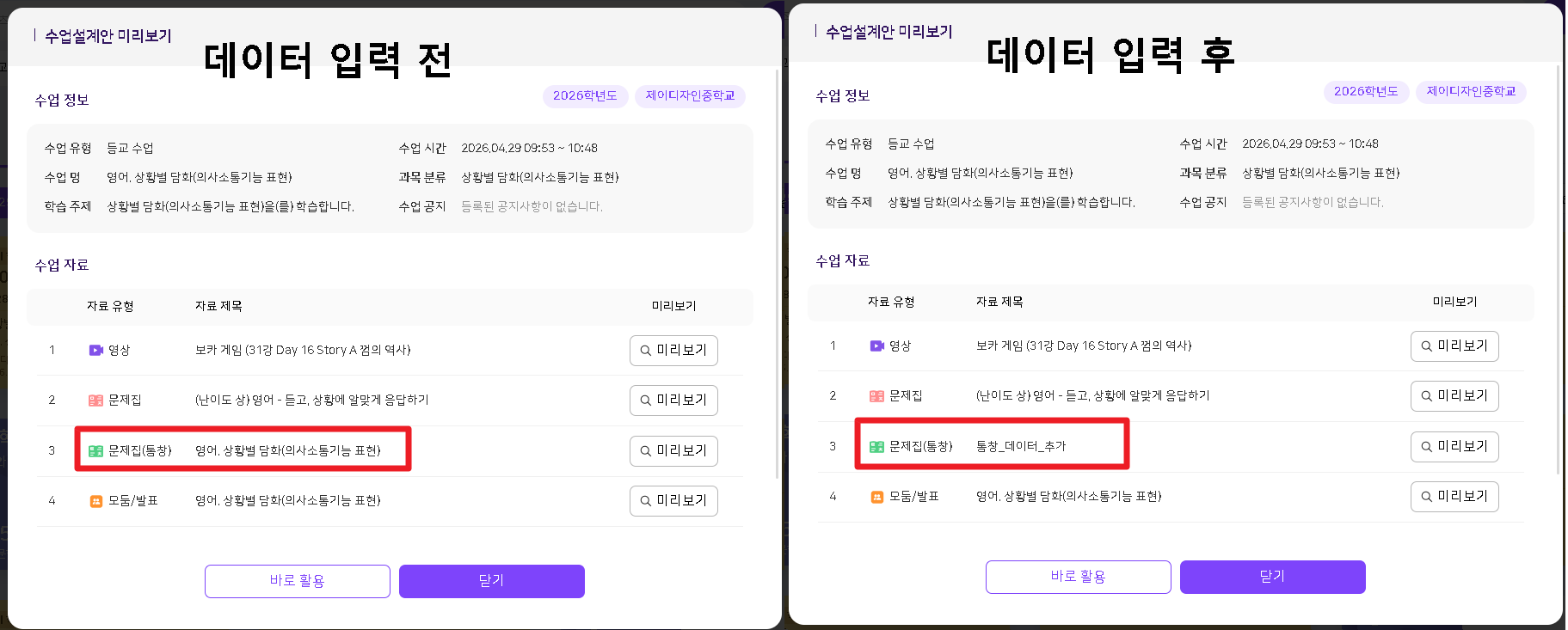
Task: Open 미리보기 for 통창_데이터_추가 row
Action: (x=1454, y=446)
